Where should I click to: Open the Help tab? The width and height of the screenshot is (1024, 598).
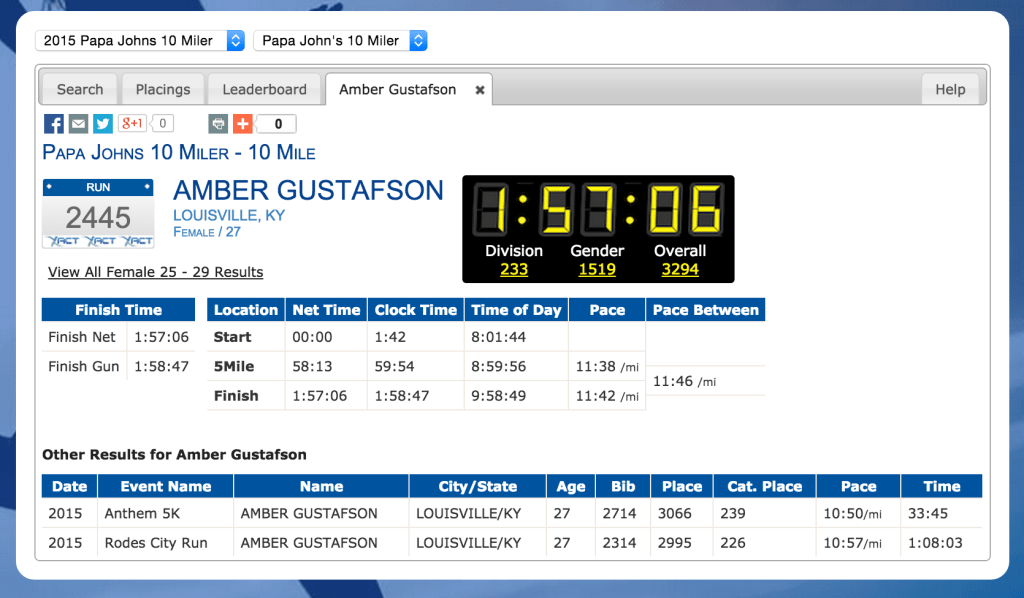[x=950, y=89]
